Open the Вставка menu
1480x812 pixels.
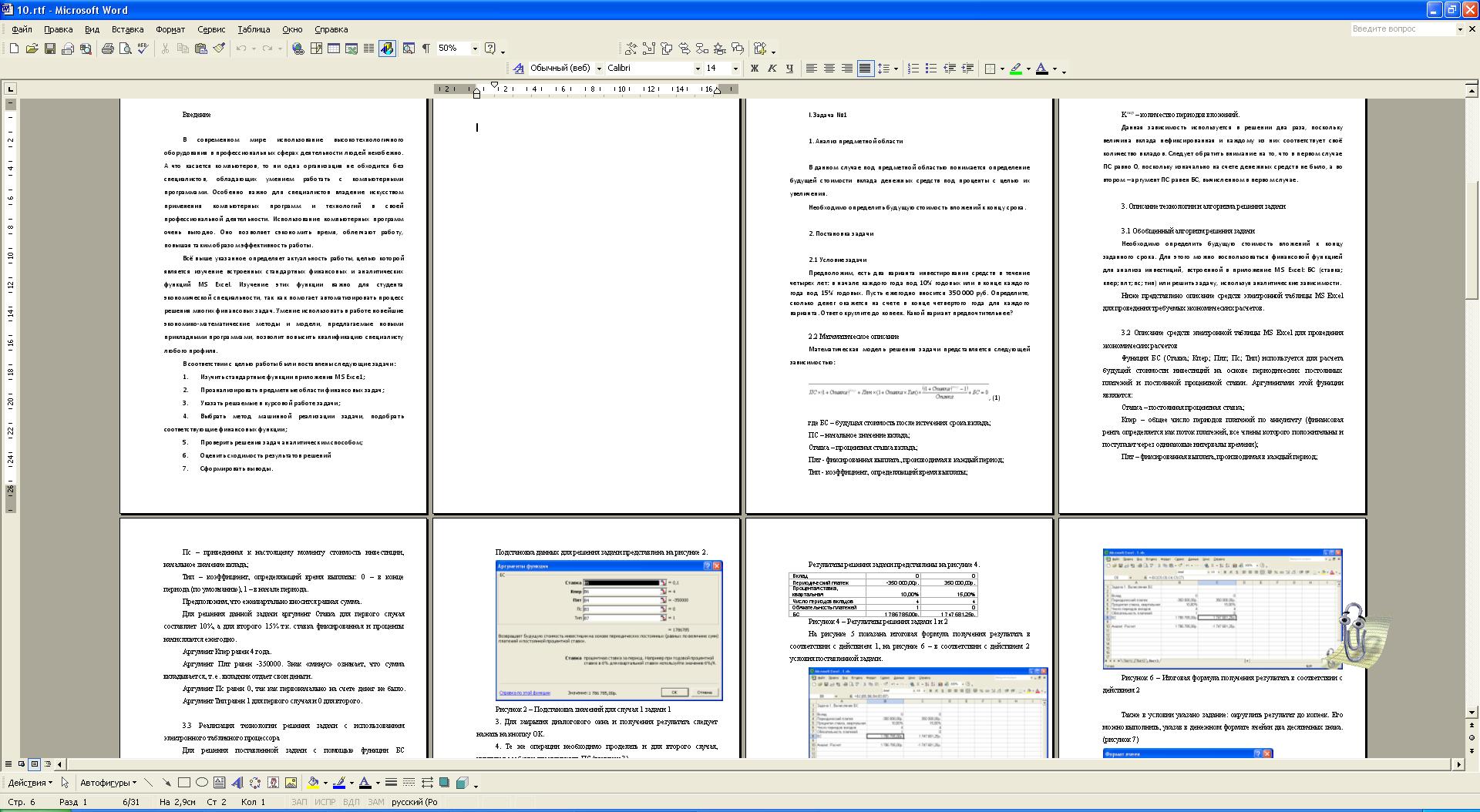pos(127,29)
